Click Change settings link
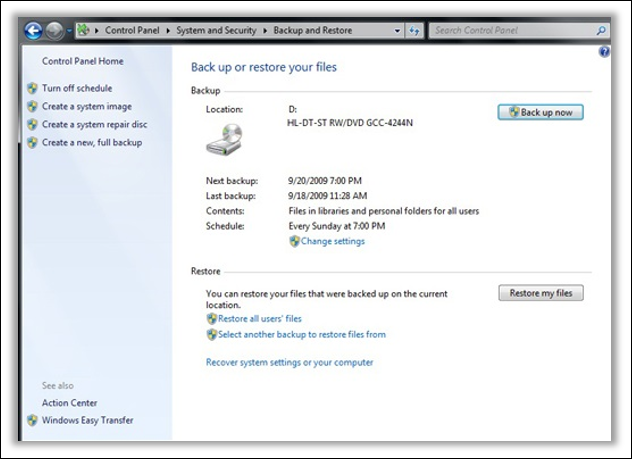The image size is (632, 459). pos(333,241)
